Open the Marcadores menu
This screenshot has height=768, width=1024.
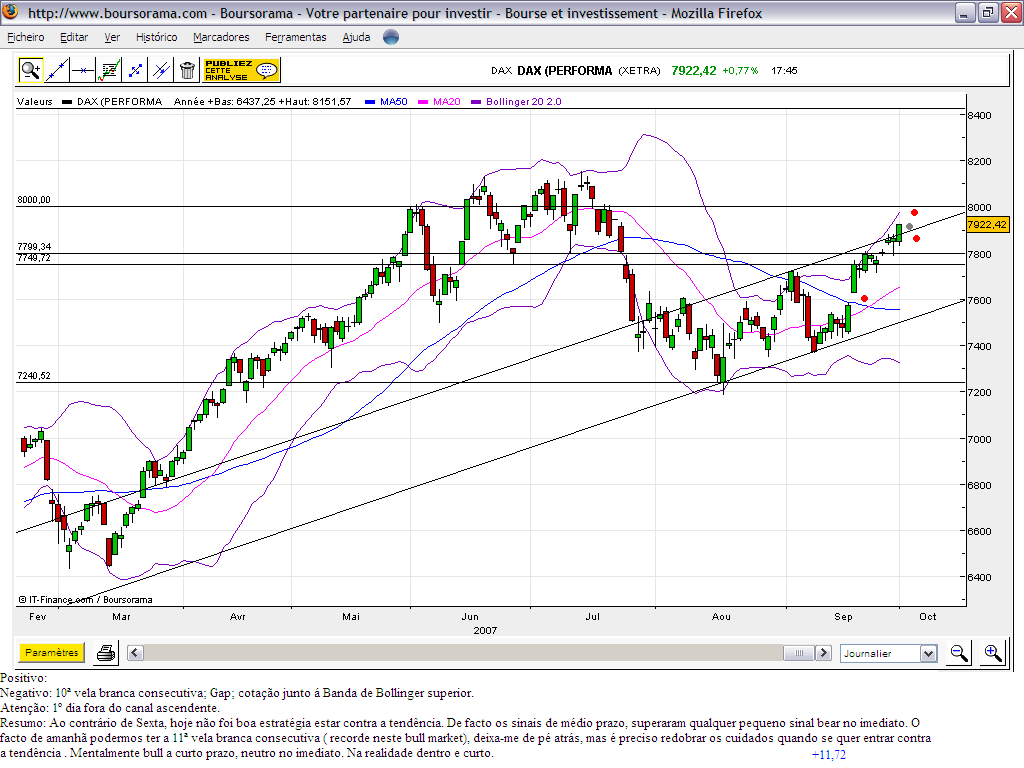[x=221, y=37]
